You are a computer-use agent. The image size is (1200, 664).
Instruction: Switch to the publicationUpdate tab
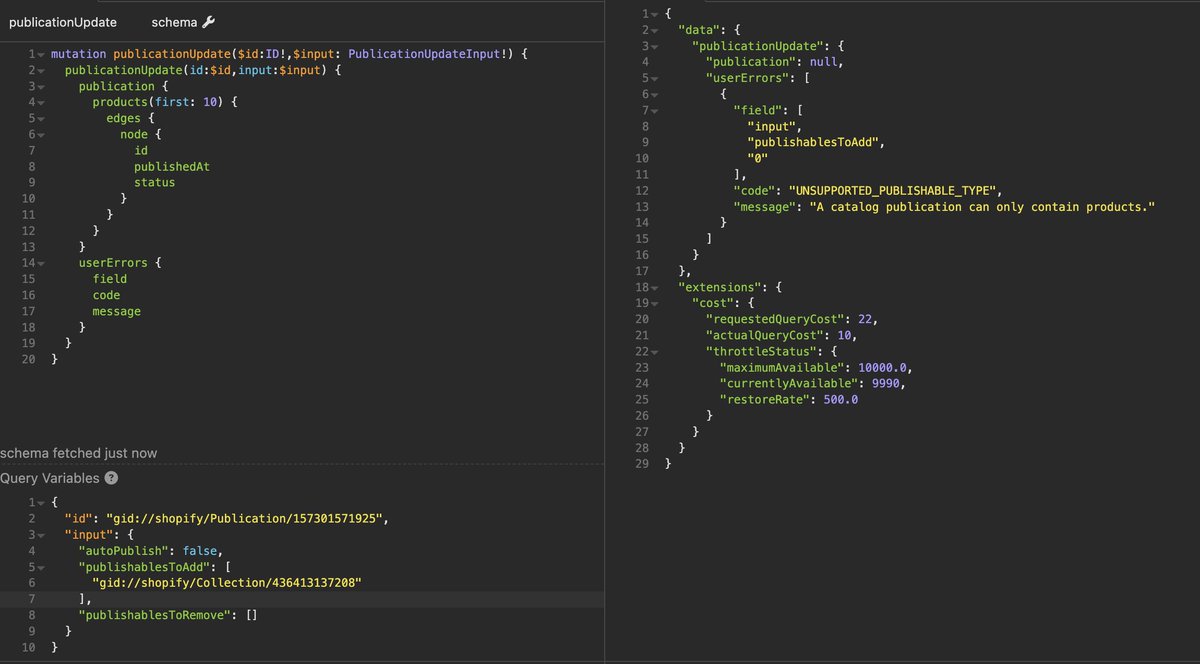coord(62,22)
